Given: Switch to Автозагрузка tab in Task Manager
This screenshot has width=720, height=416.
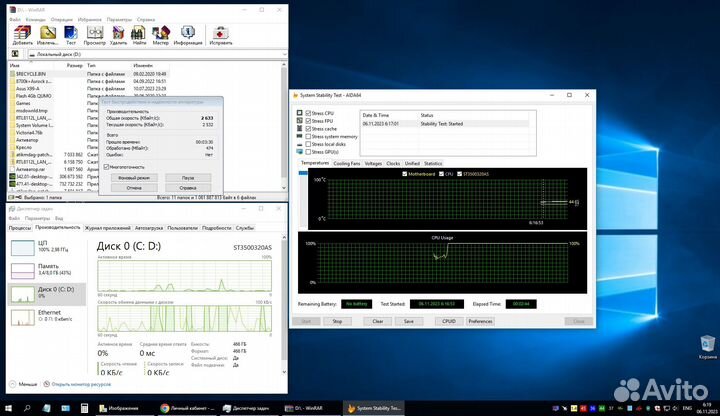Looking at the screenshot, I should coord(149,228).
